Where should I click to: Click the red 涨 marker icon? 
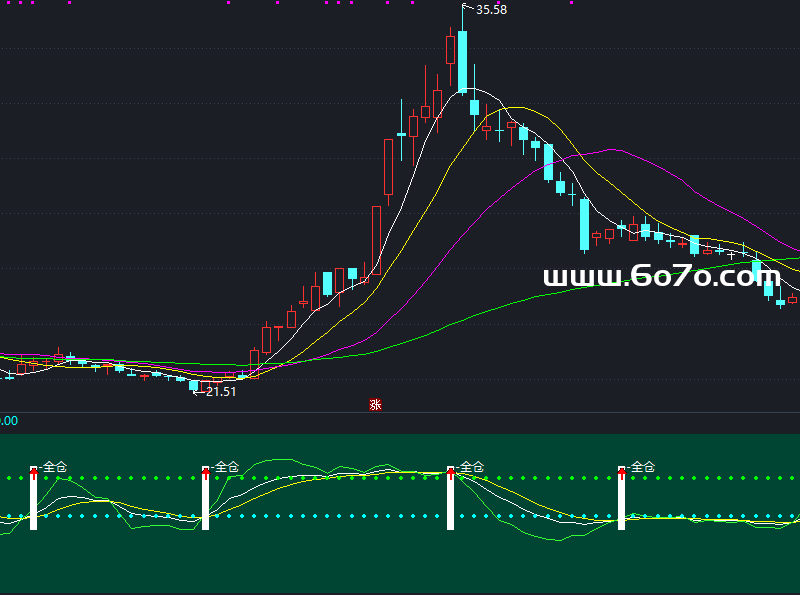click(376, 405)
